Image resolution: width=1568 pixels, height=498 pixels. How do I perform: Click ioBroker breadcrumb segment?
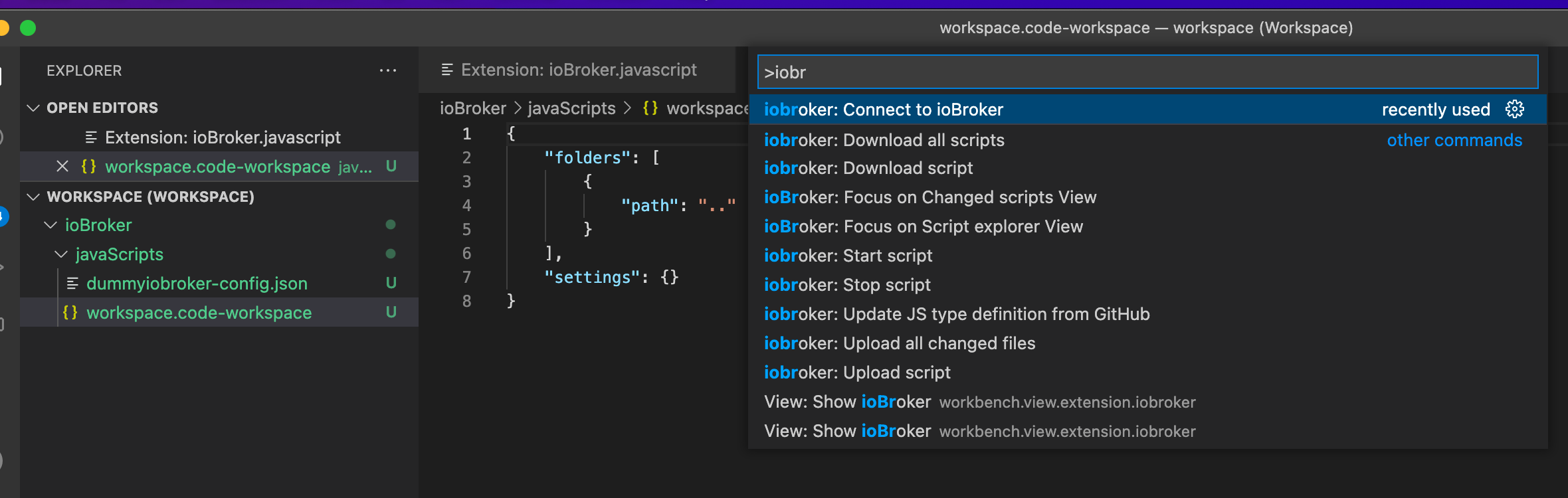click(x=473, y=108)
